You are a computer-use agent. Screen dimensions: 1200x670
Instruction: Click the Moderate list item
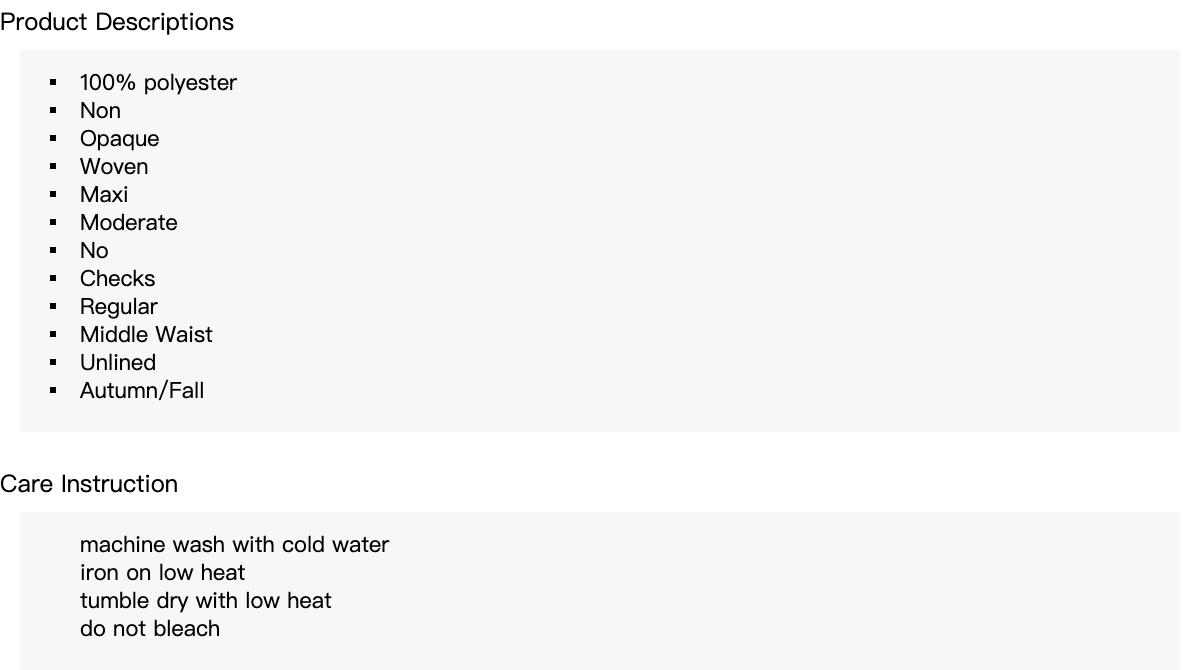coord(128,223)
